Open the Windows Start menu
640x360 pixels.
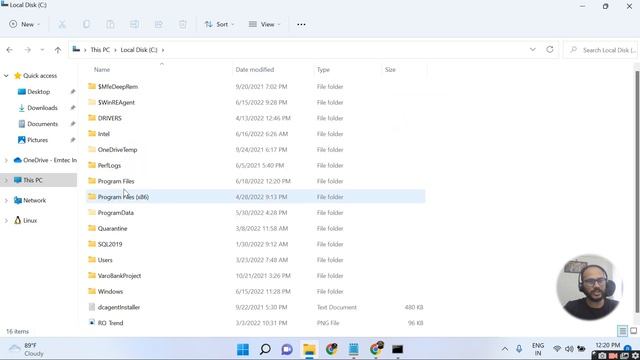(x=243, y=349)
